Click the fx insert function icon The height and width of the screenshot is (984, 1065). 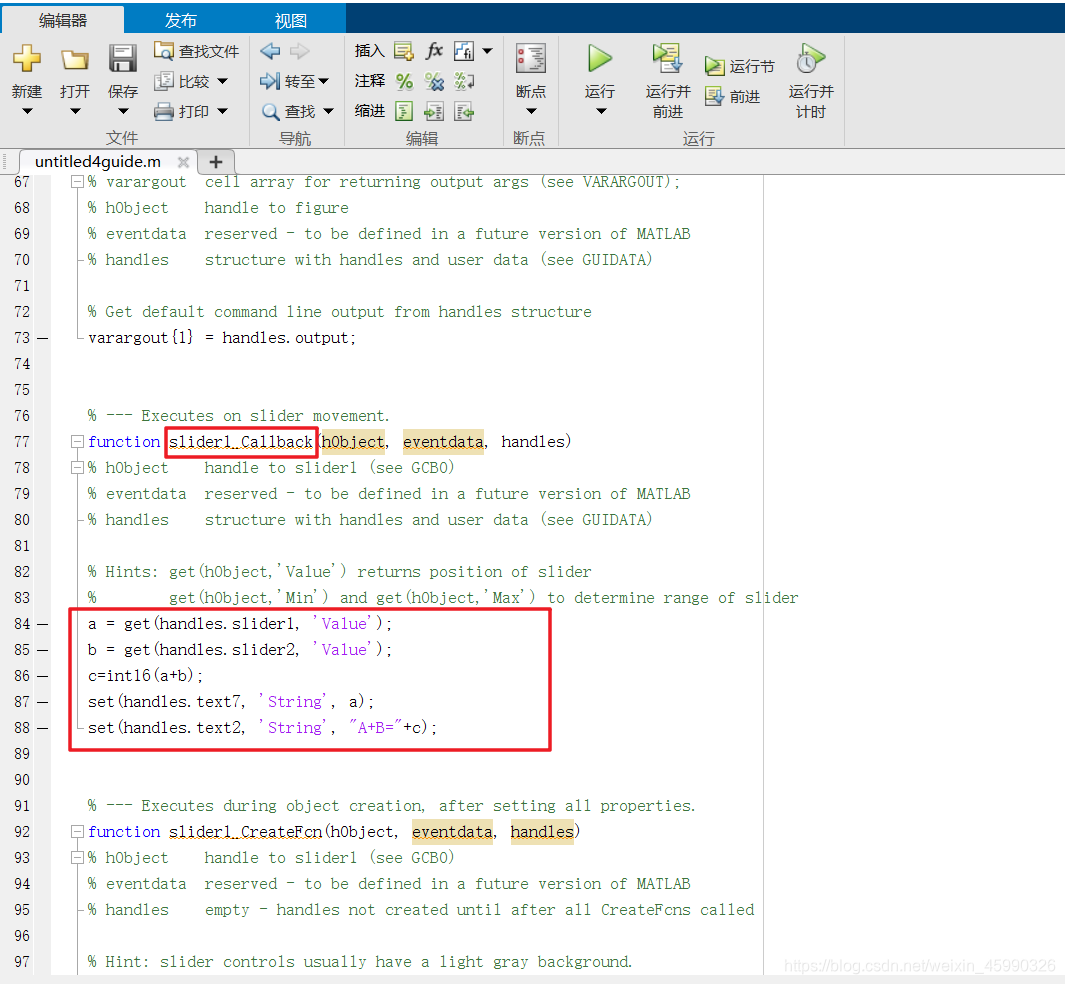[x=434, y=51]
